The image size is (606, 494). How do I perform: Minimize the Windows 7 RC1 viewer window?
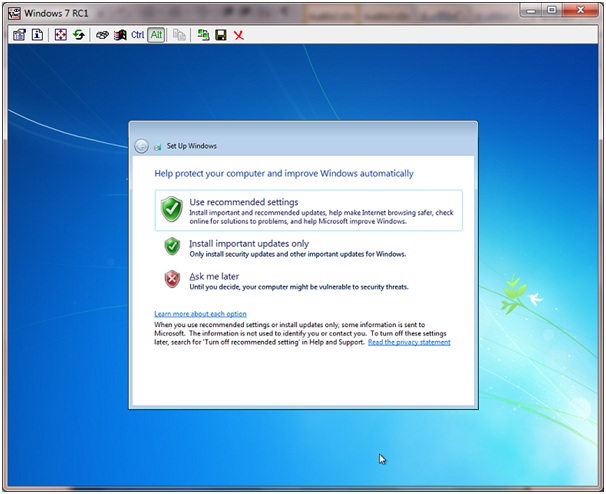[532, 10]
